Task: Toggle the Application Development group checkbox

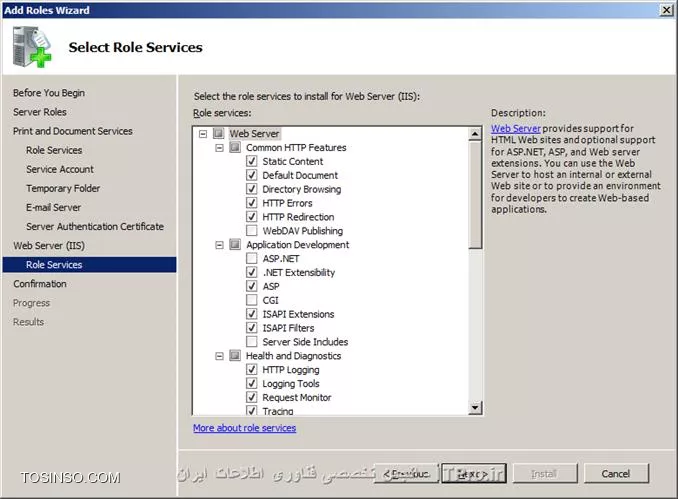Action: click(235, 245)
